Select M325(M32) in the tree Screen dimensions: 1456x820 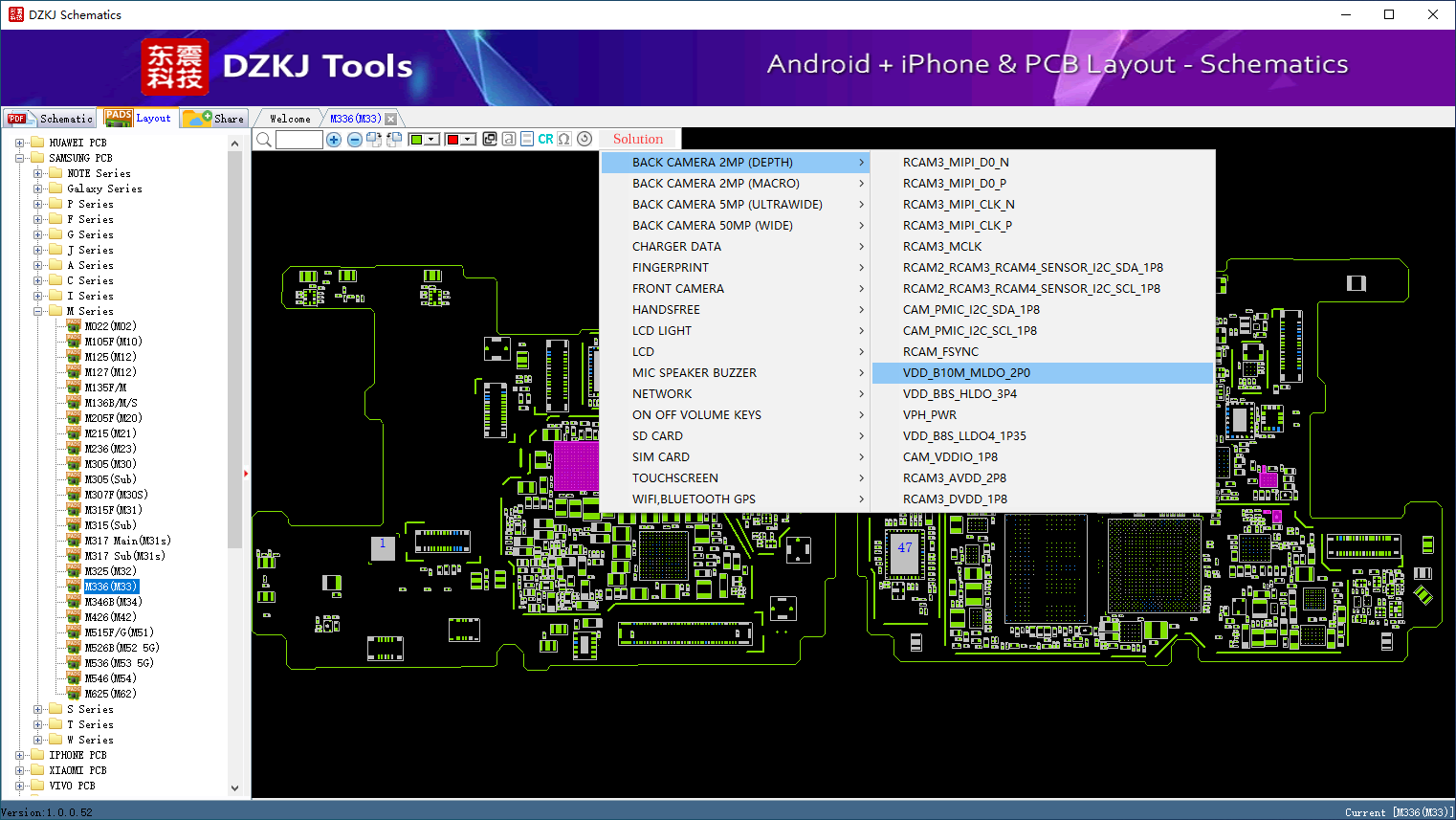pyautogui.click(x=110, y=571)
